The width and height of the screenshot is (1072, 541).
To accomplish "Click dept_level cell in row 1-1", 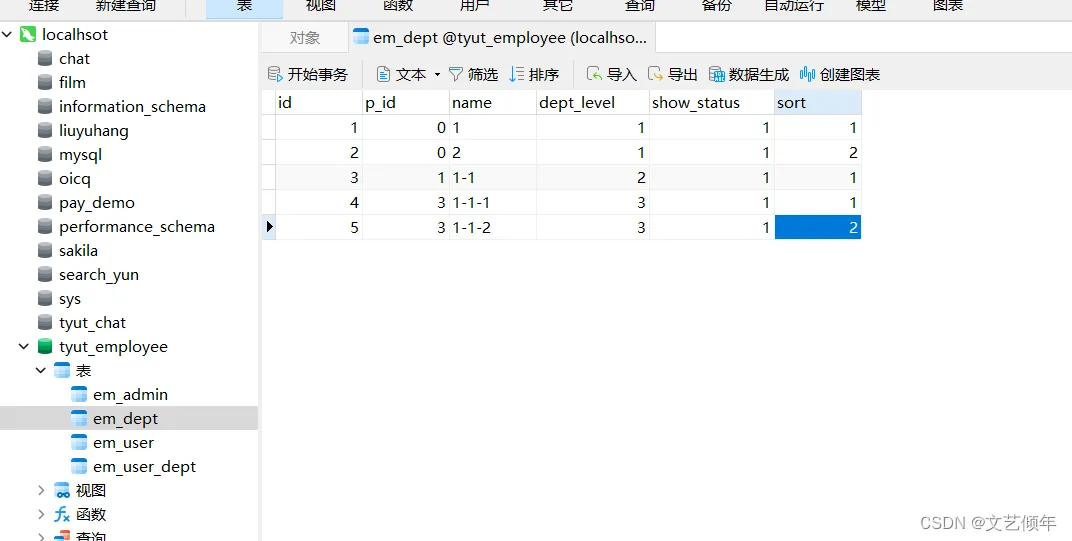I will pos(593,178).
